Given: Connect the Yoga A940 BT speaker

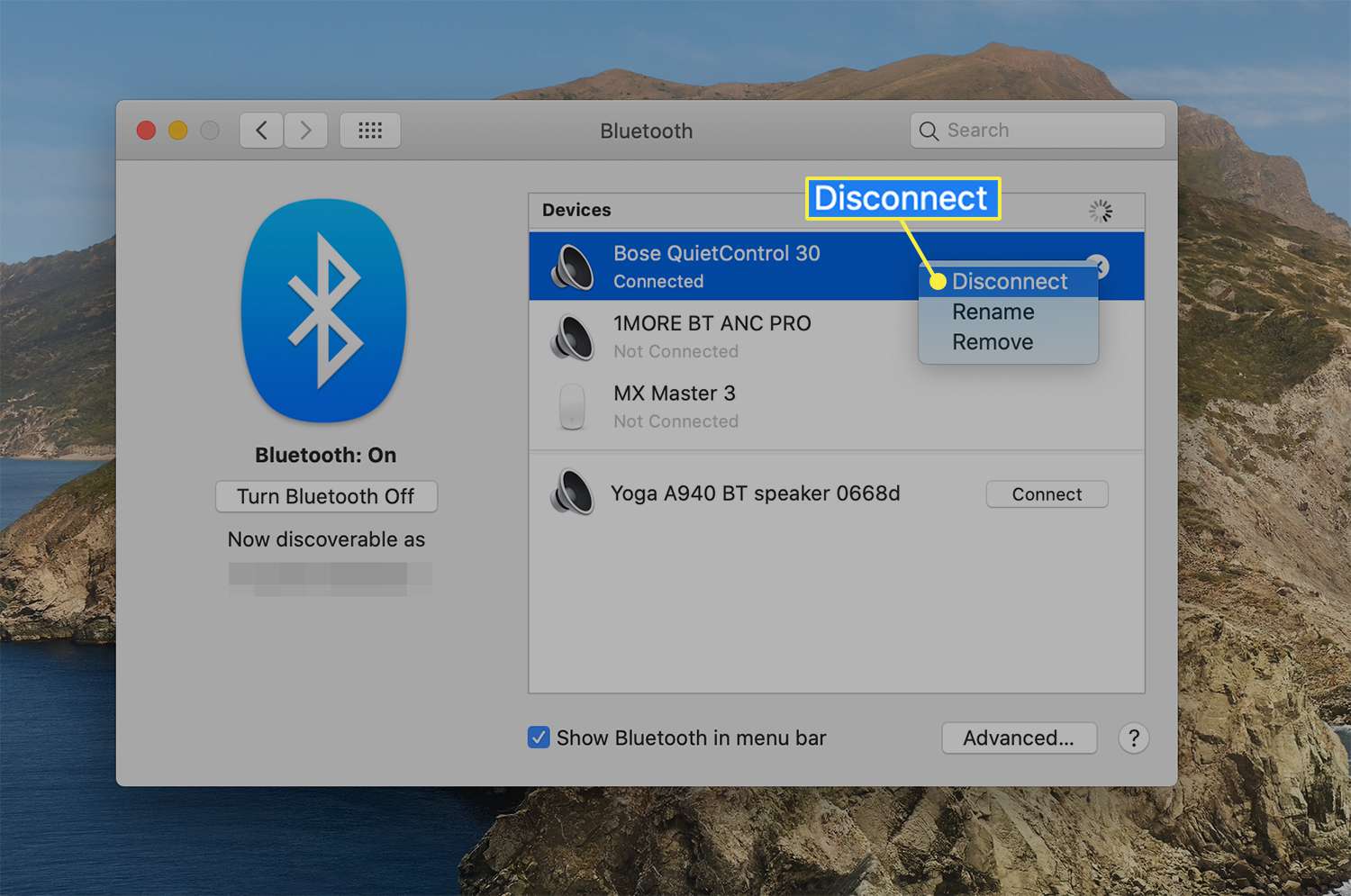Looking at the screenshot, I should click(x=1047, y=494).
